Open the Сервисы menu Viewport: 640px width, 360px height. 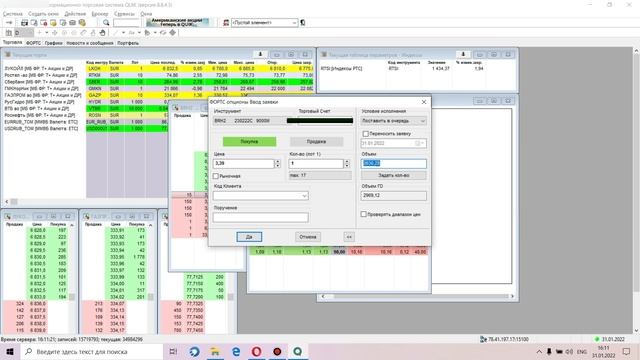point(124,14)
